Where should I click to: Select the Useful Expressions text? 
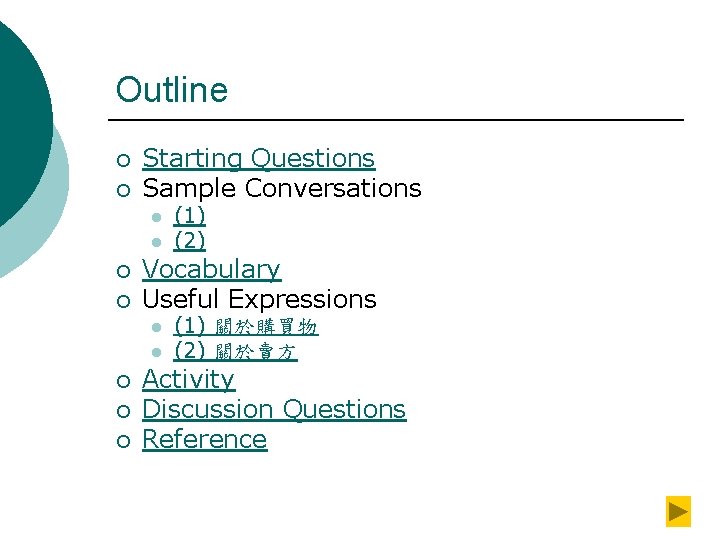pyautogui.click(x=259, y=299)
